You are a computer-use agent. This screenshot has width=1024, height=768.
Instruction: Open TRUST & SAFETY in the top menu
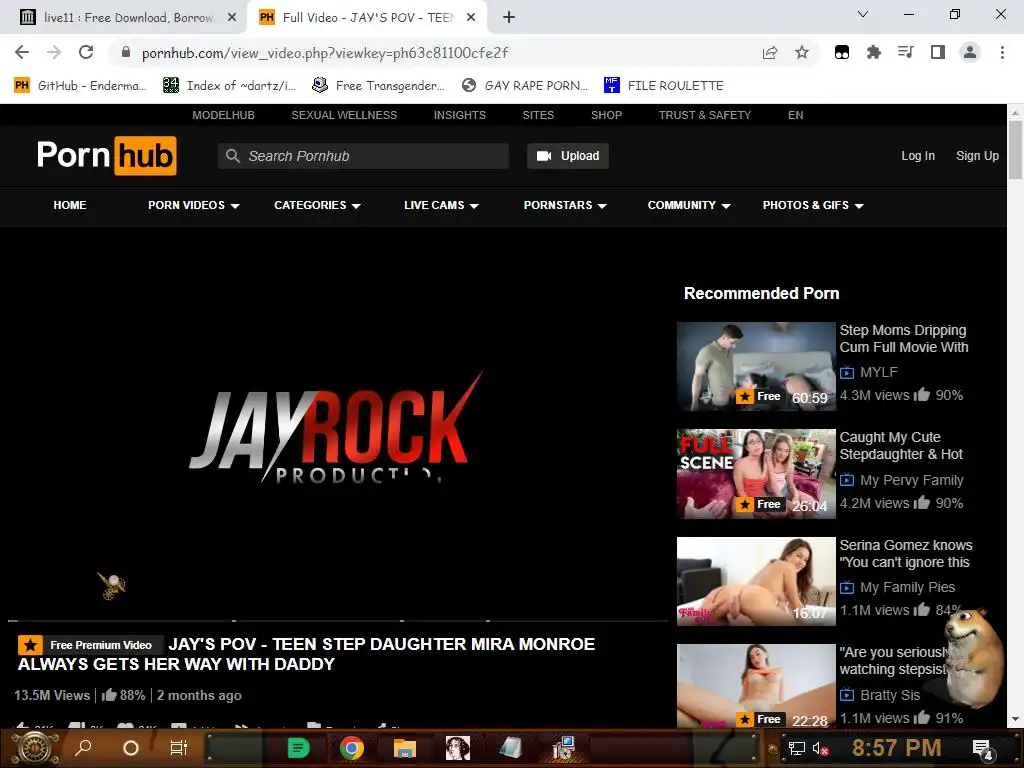(705, 115)
